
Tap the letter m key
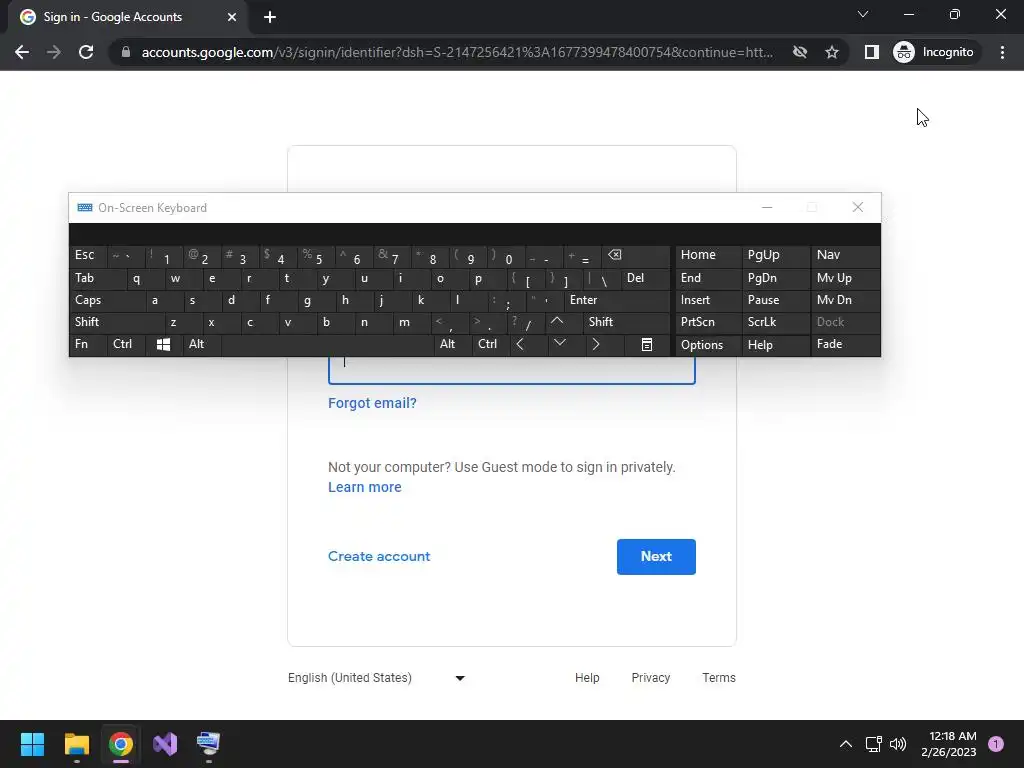tap(413, 322)
